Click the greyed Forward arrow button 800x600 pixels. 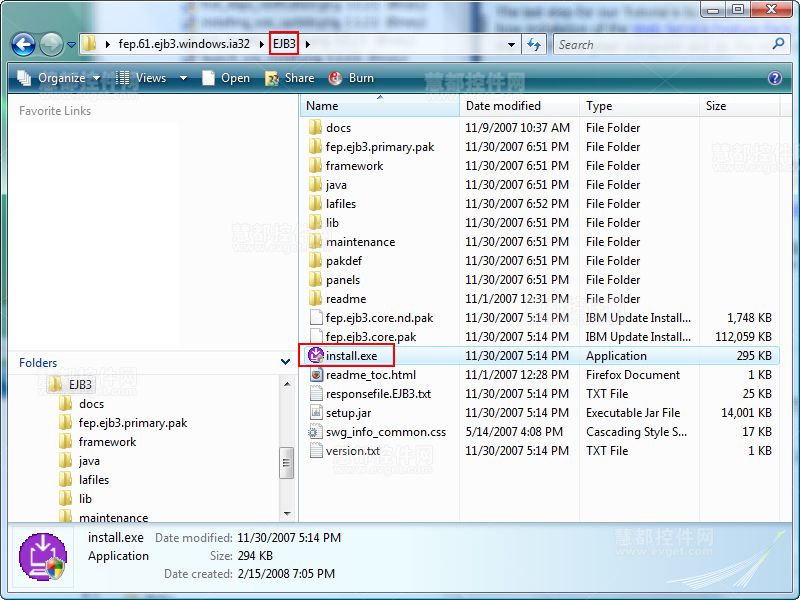(x=51, y=44)
